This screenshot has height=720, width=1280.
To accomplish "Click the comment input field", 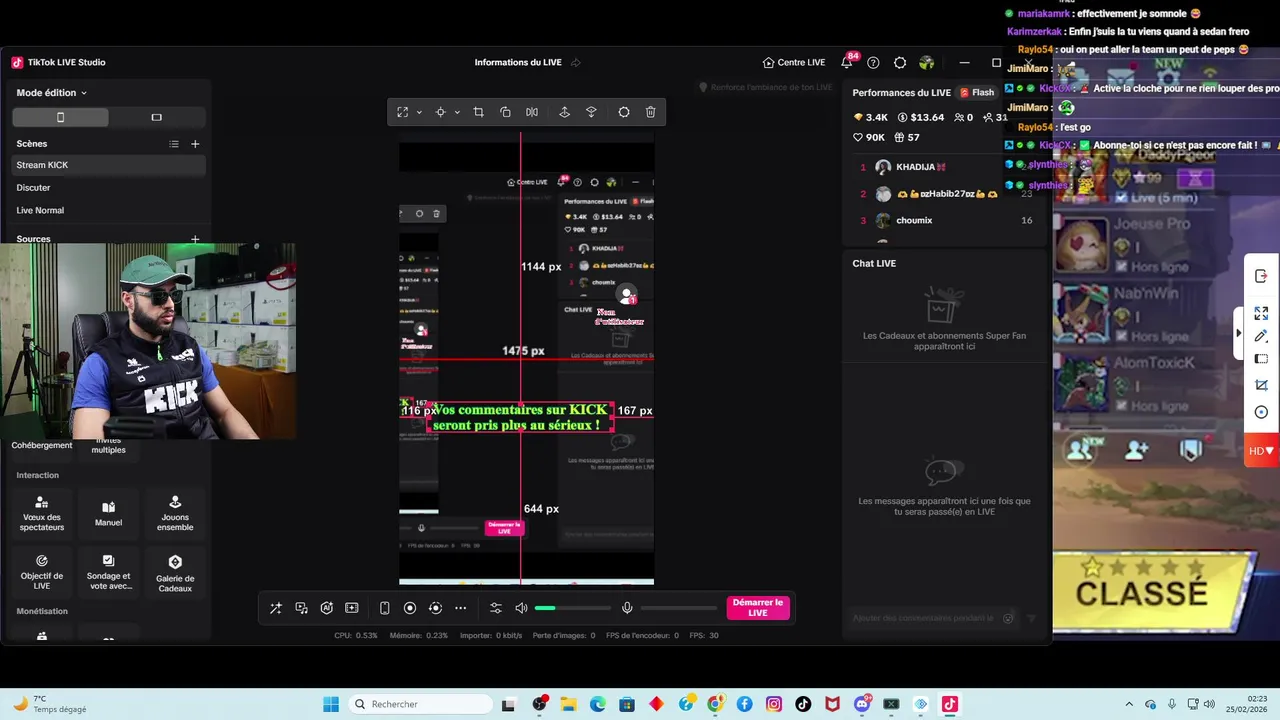I will tap(934, 618).
